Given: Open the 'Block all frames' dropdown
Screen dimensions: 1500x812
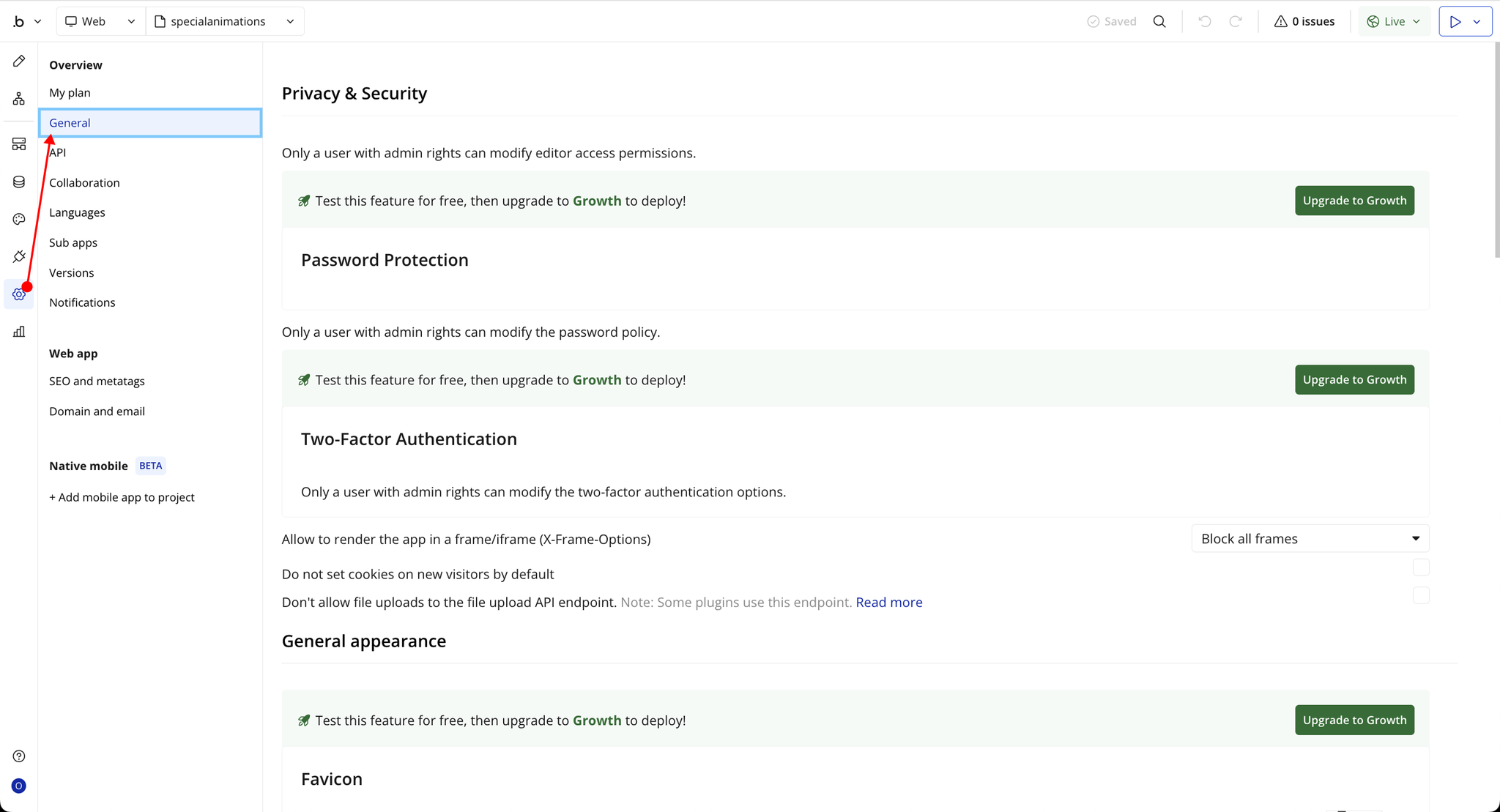Looking at the screenshot, I should pos(1310,539).
